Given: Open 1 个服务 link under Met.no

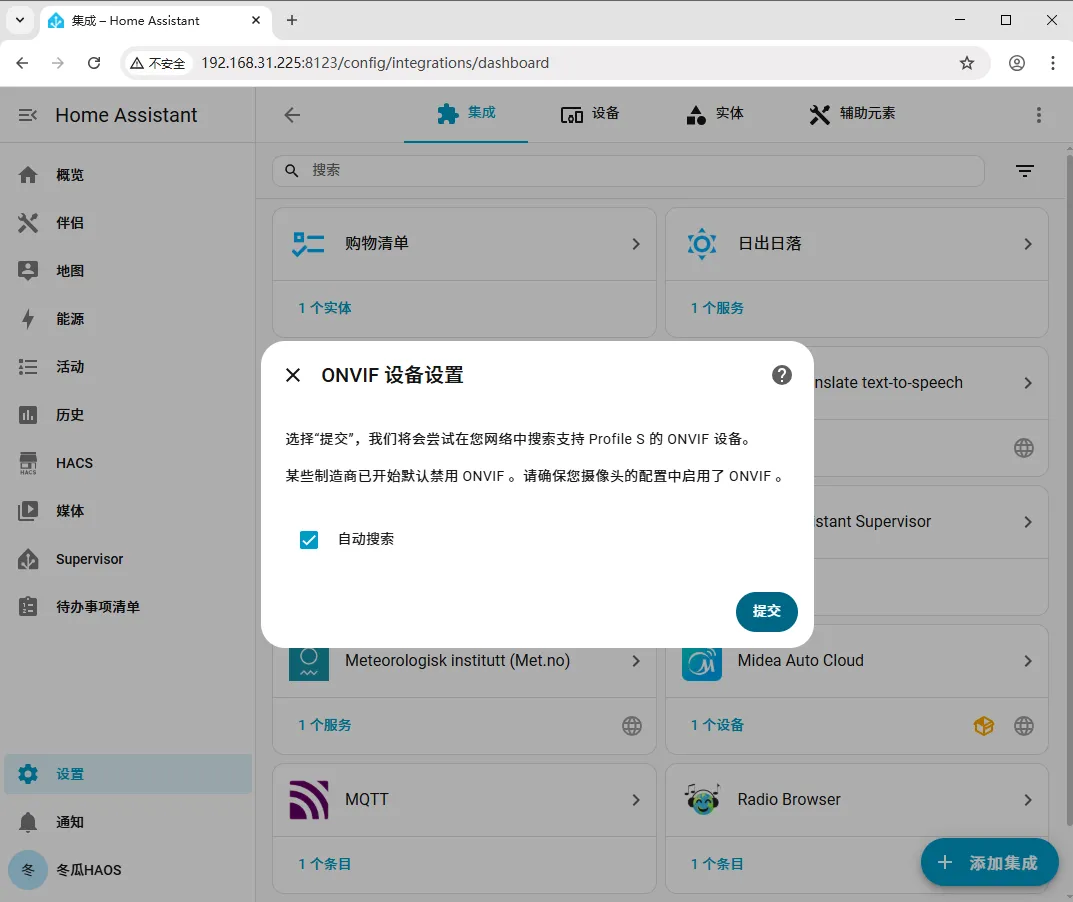Looking at the screenshot, I should click(325, 725).
